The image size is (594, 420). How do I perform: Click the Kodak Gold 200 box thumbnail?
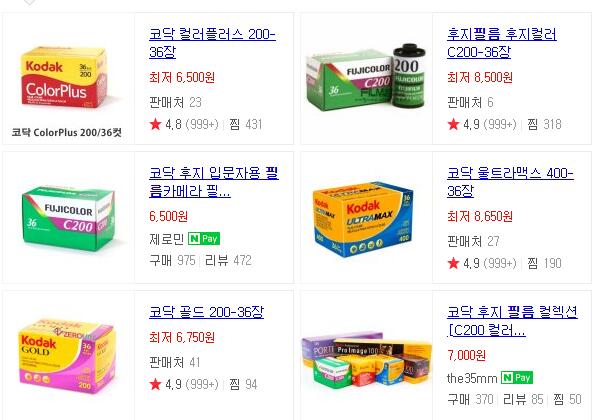(x=67, y=356)
